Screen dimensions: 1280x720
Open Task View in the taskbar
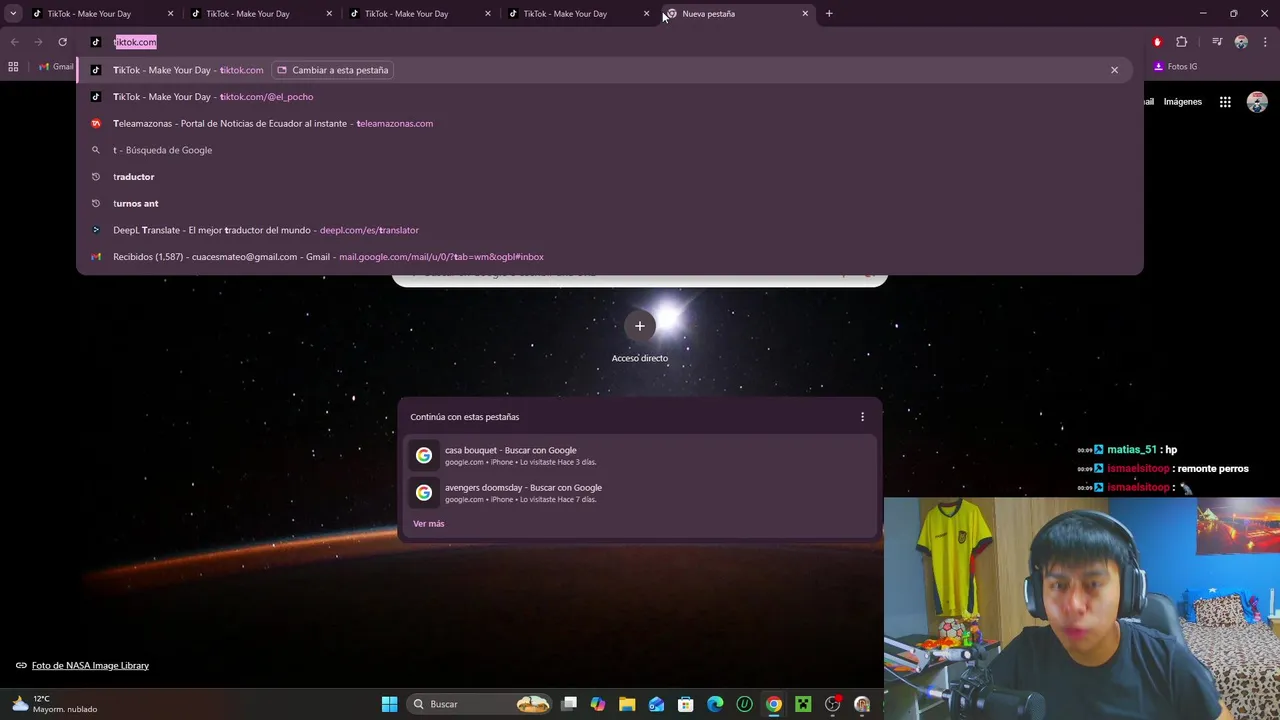569,704
